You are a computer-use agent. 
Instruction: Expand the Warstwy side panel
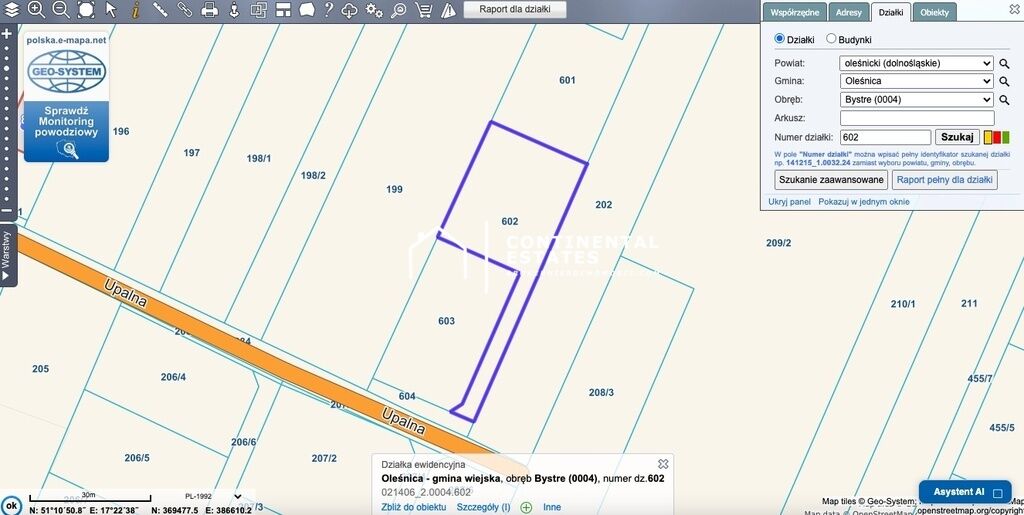[7, 254]
